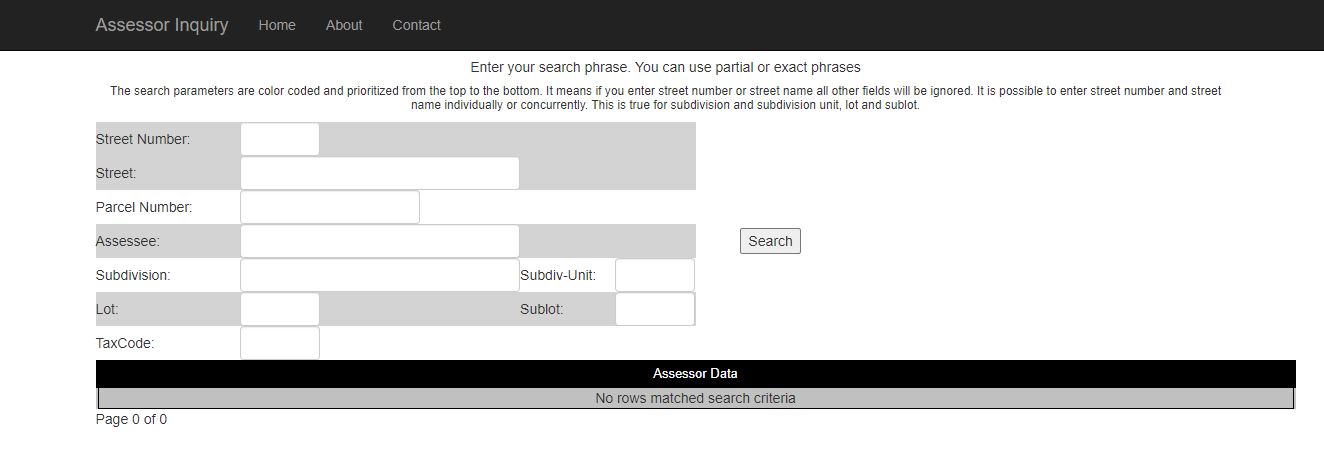
Task: Focus the Lot input field
Action: (x=280, y=309)
